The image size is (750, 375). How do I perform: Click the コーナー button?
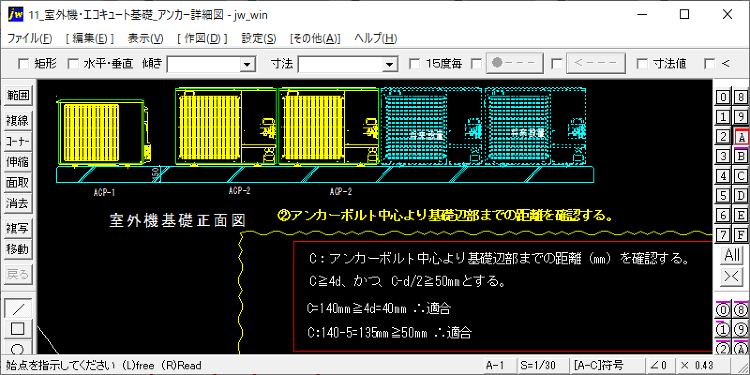(x=18, y=142)
